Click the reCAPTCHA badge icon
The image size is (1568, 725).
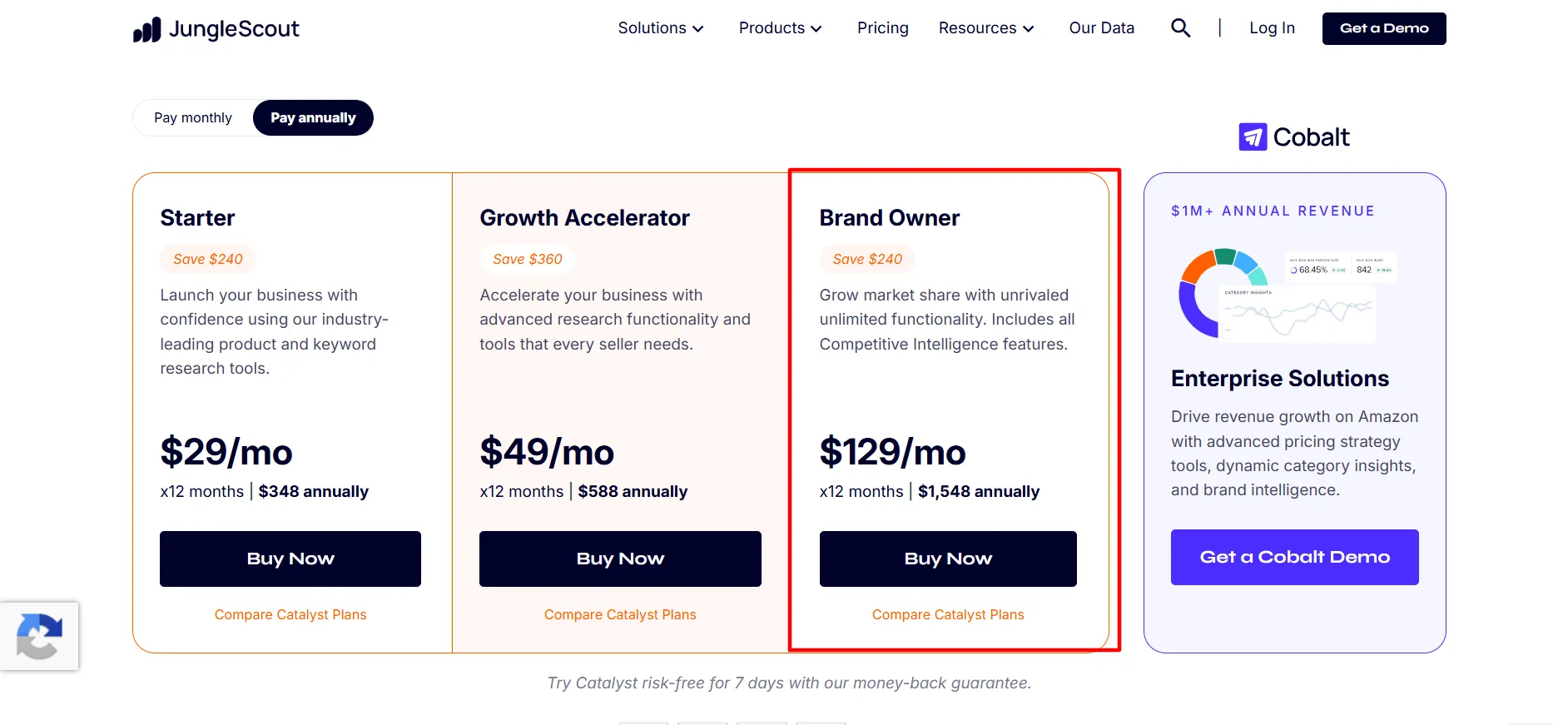[39, 637]
